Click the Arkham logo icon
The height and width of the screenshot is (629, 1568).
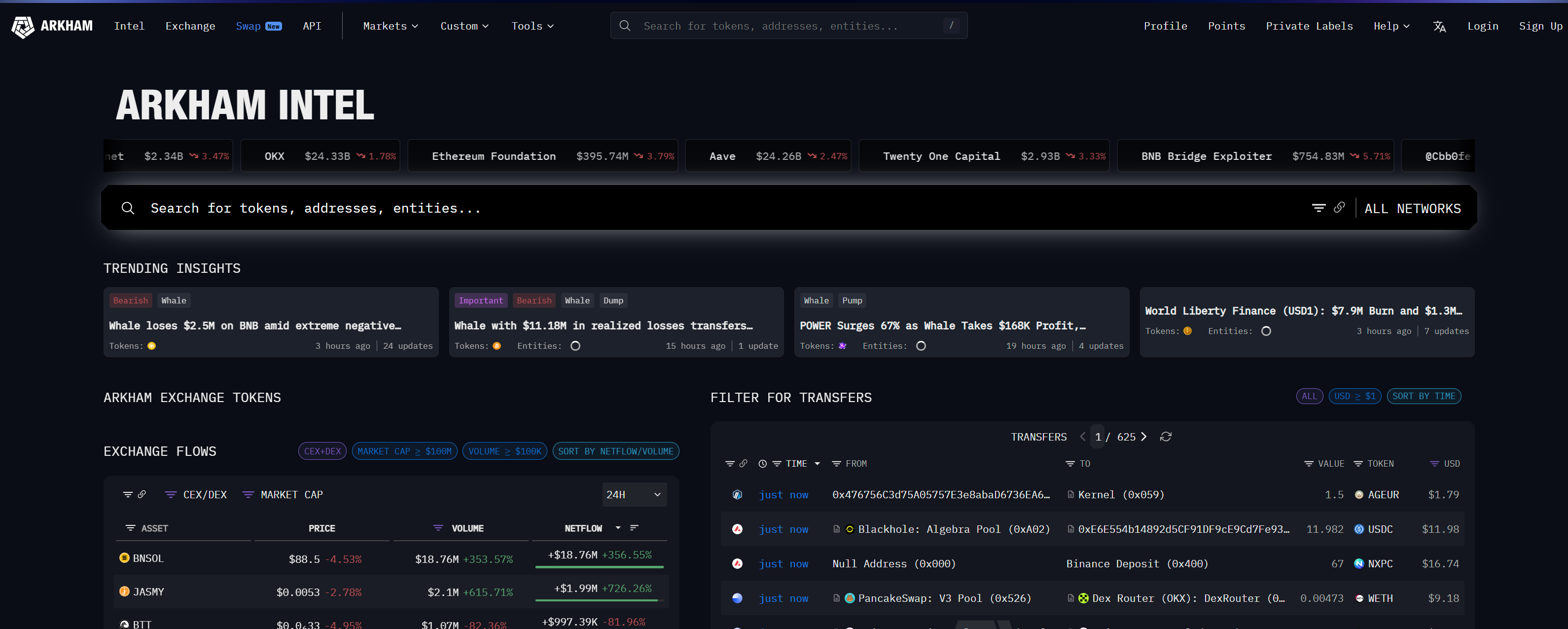click(x=23, y=26)
